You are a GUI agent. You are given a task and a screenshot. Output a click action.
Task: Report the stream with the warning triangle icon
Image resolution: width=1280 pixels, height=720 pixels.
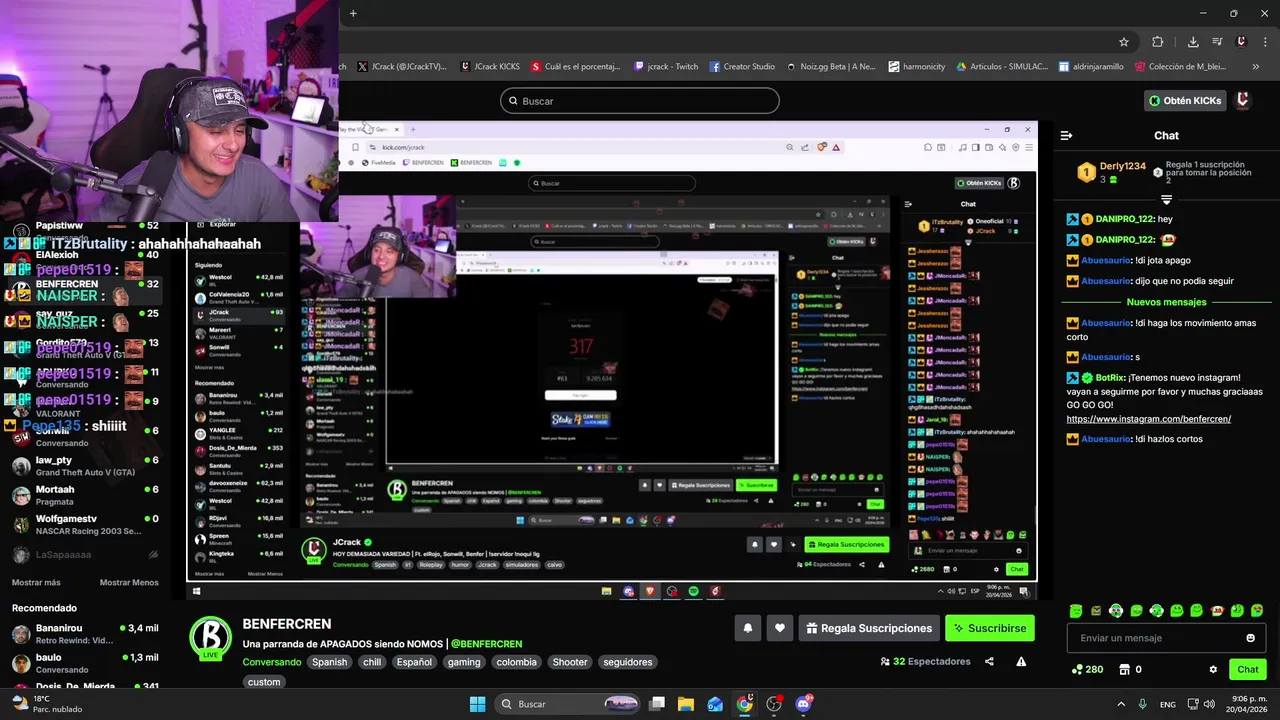pos(1021,661)
